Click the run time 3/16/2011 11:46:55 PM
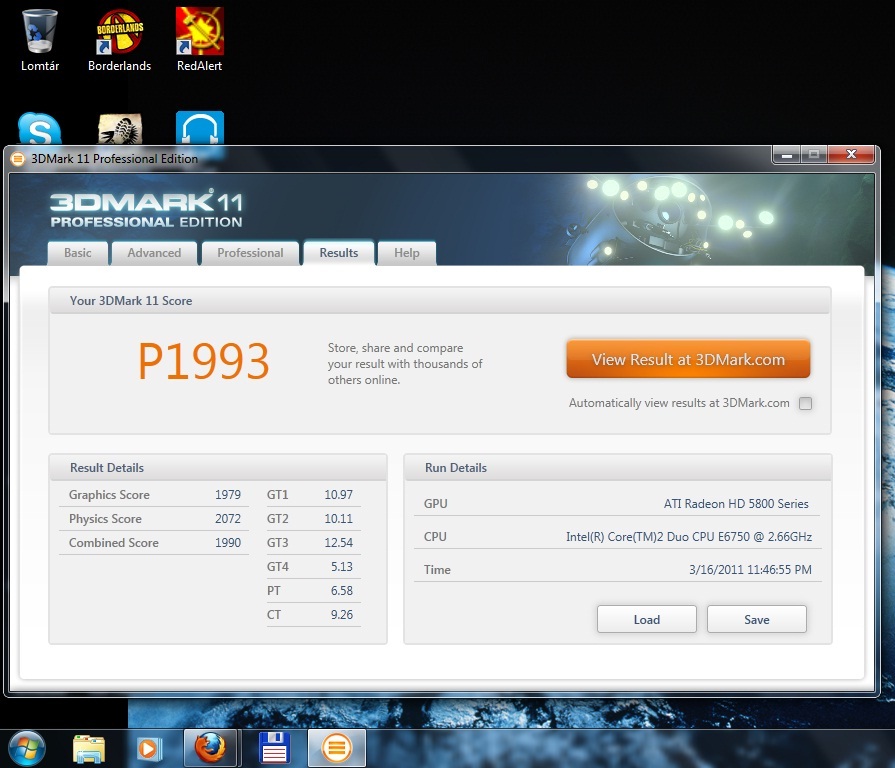Image resolution: width=895 pixels, height=768 pixels. [x=750, y=569]
